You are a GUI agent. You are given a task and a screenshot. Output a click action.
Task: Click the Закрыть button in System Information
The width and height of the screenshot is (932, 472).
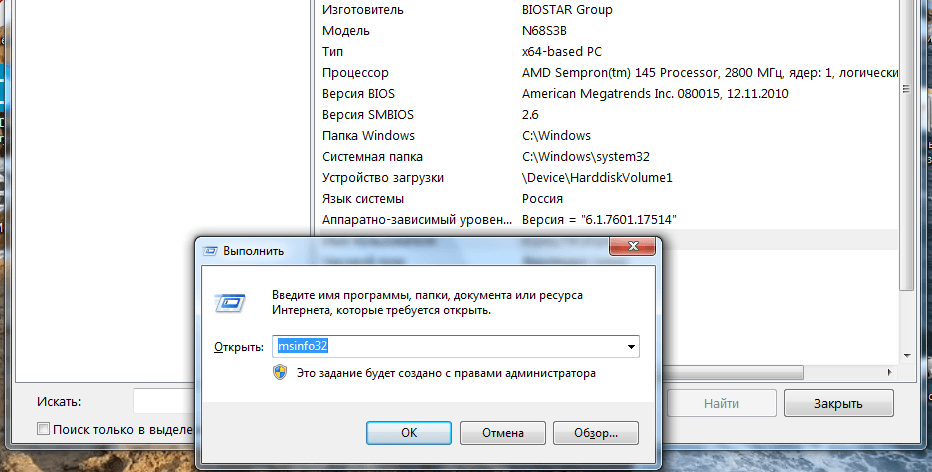[x=837, y=403]
